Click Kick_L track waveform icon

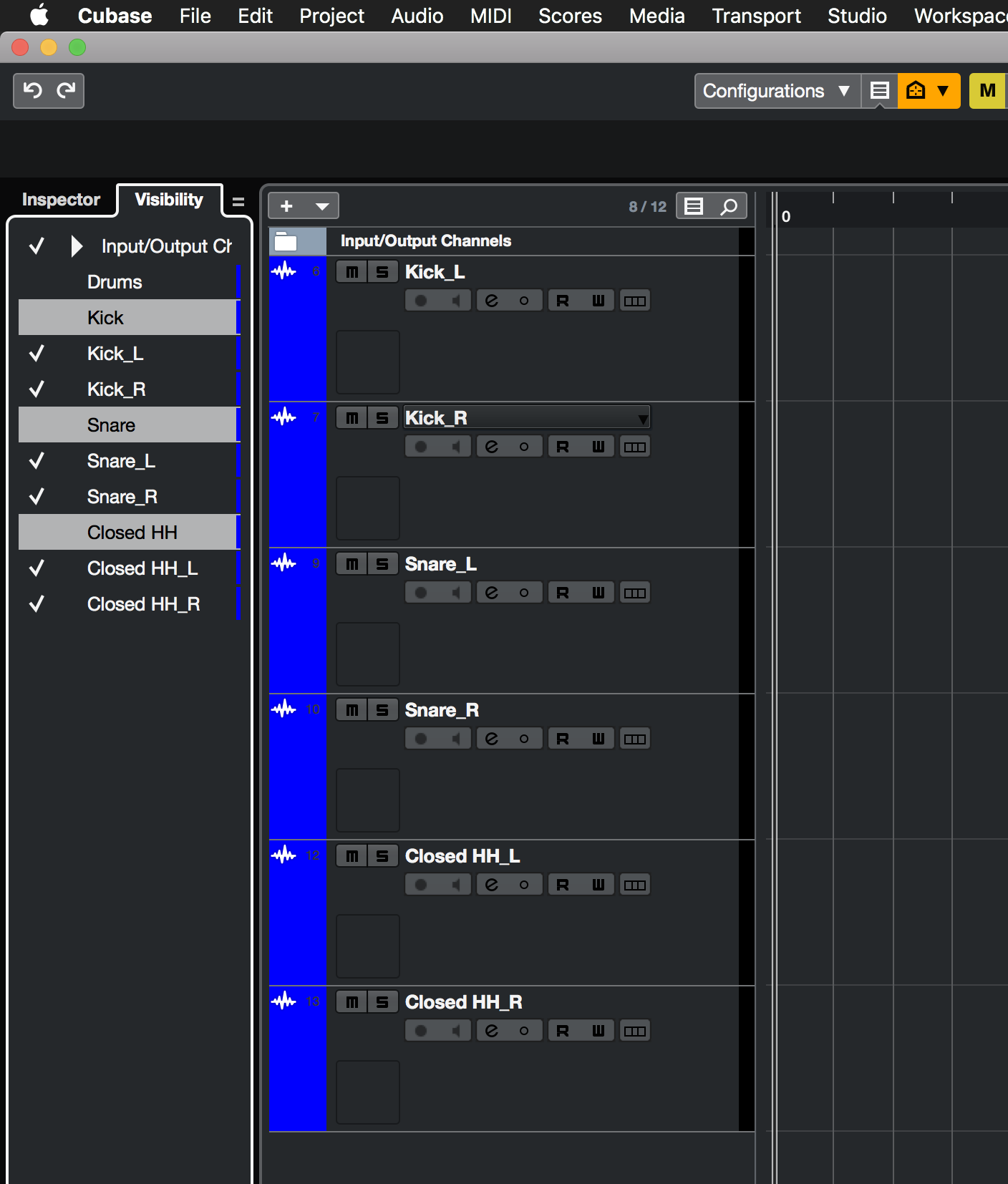[x=284, y=271]
